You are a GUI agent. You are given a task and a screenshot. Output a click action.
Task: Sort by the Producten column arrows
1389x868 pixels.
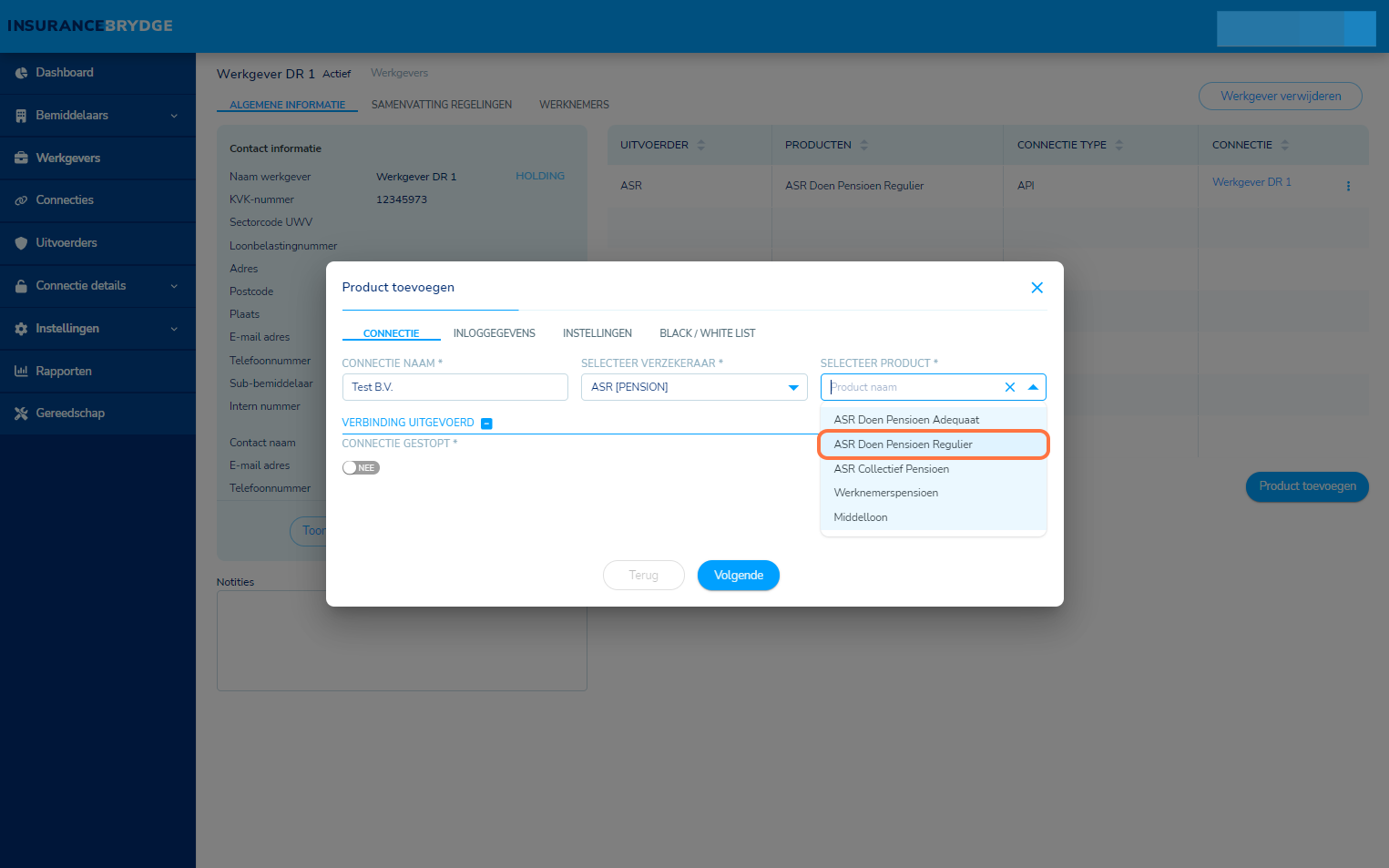864,145
